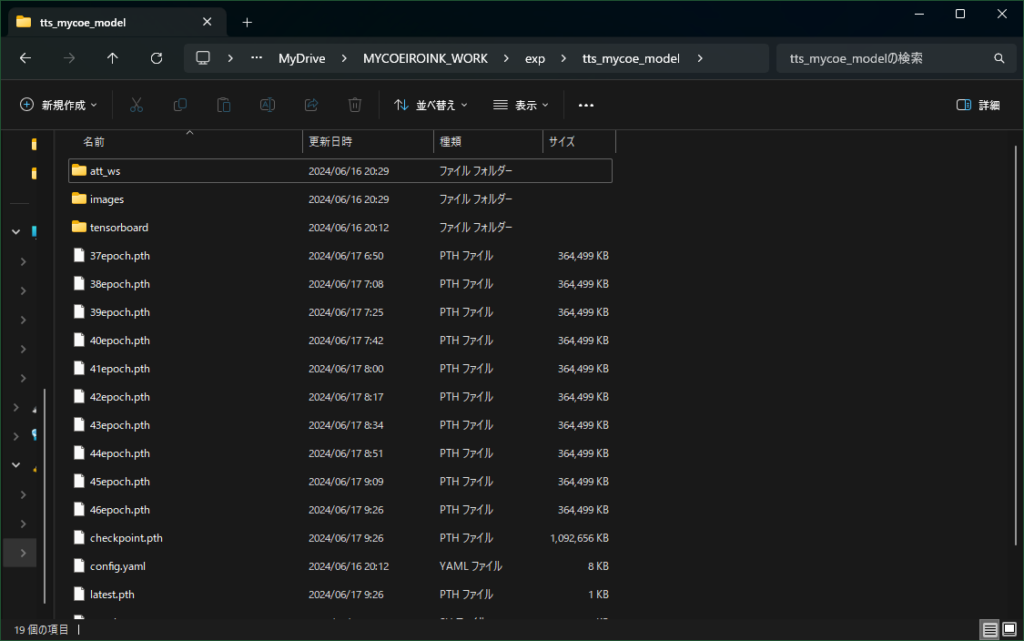Screen dimensions: 1024x641
Task: Select the latest.pth file icon
Action: tap(79, 593)
